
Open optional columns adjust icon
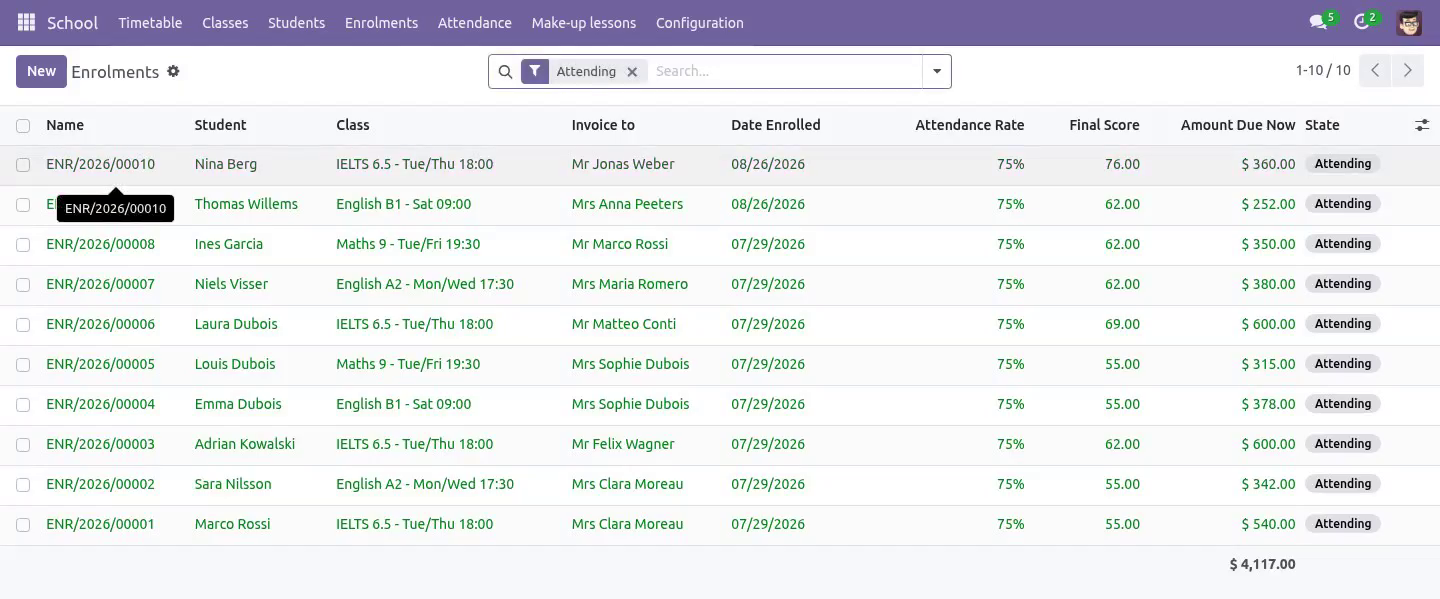pyautogui.click(x=1422, y=125)
